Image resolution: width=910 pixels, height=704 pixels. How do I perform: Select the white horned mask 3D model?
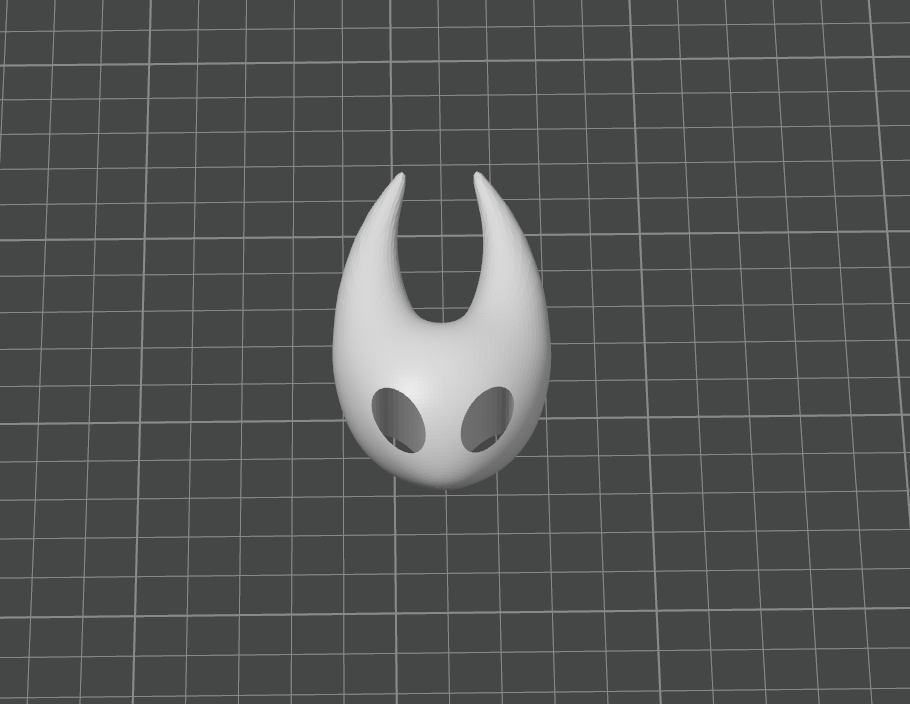(x=441, y=354)
